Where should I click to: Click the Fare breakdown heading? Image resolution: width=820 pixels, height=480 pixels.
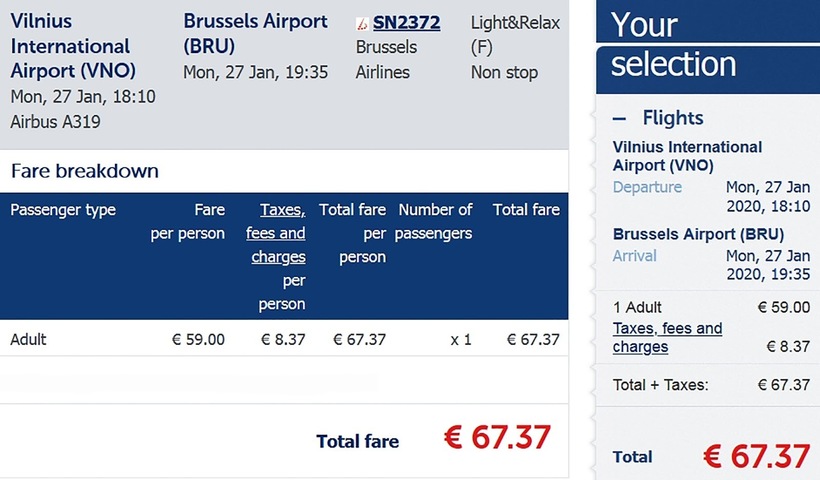tap(84, 171)
